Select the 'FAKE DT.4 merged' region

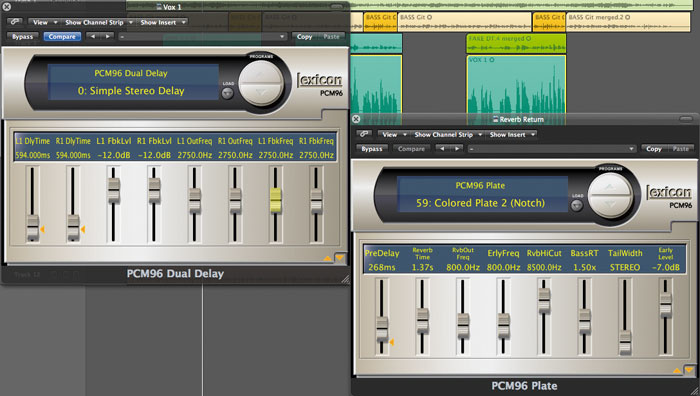pos(517,43)
